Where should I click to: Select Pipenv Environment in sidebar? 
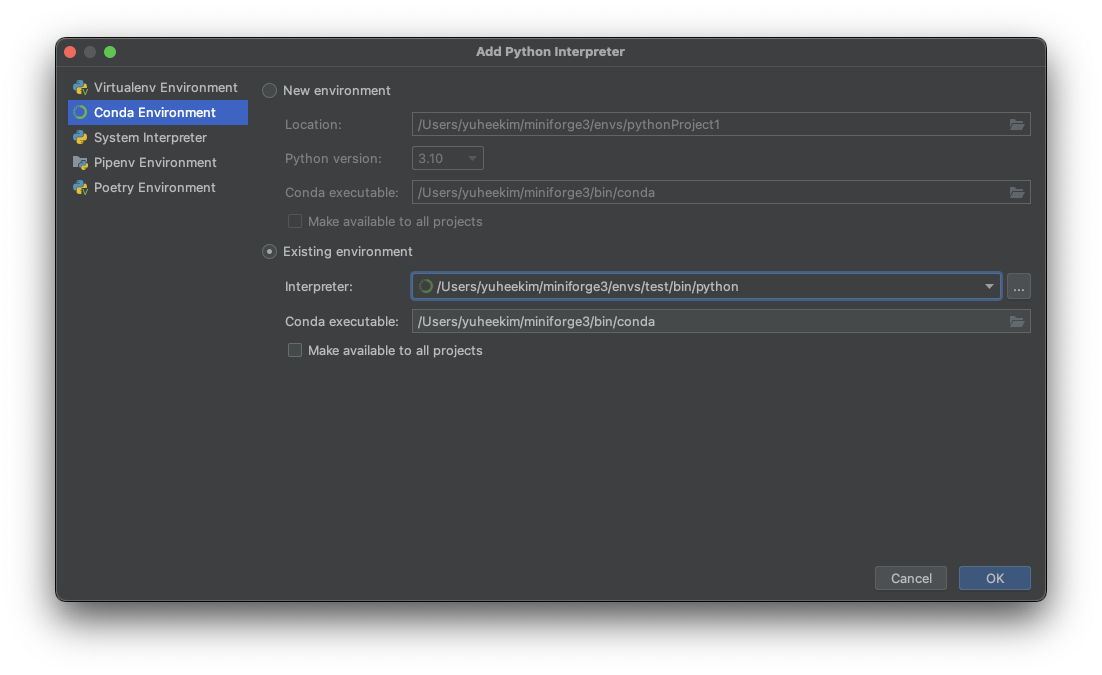157,162
